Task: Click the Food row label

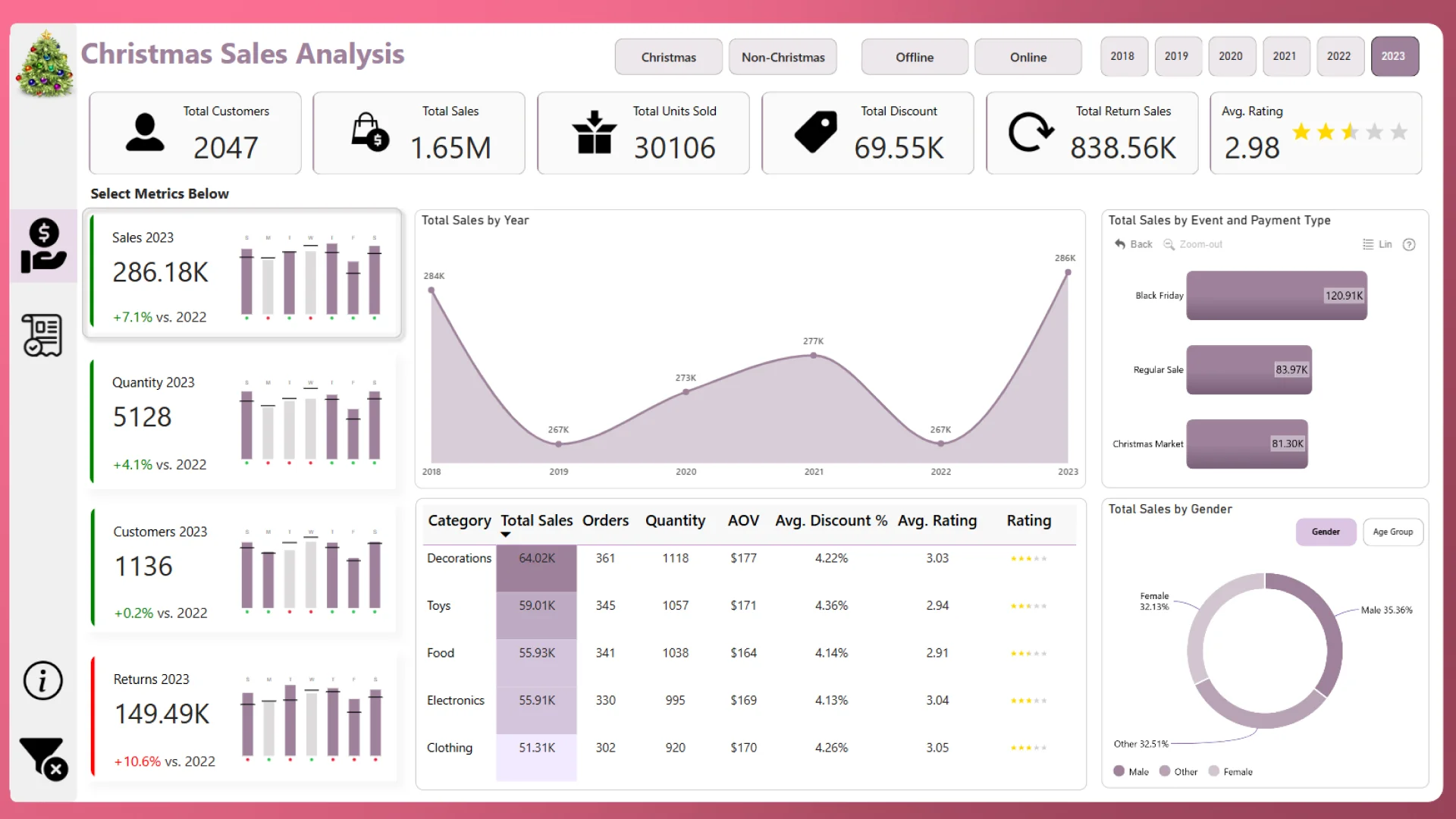Action: 441,652
